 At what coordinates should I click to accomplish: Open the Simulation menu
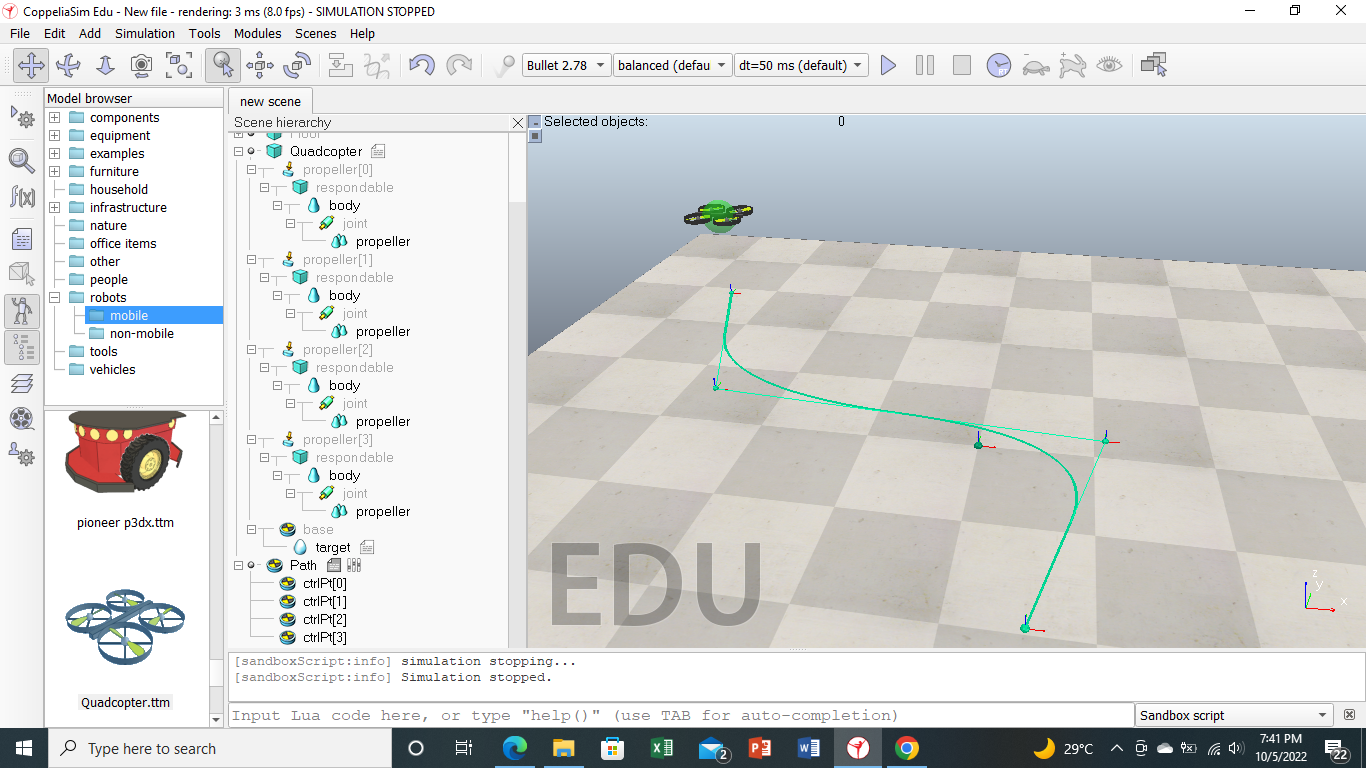(x=144, y=33)
